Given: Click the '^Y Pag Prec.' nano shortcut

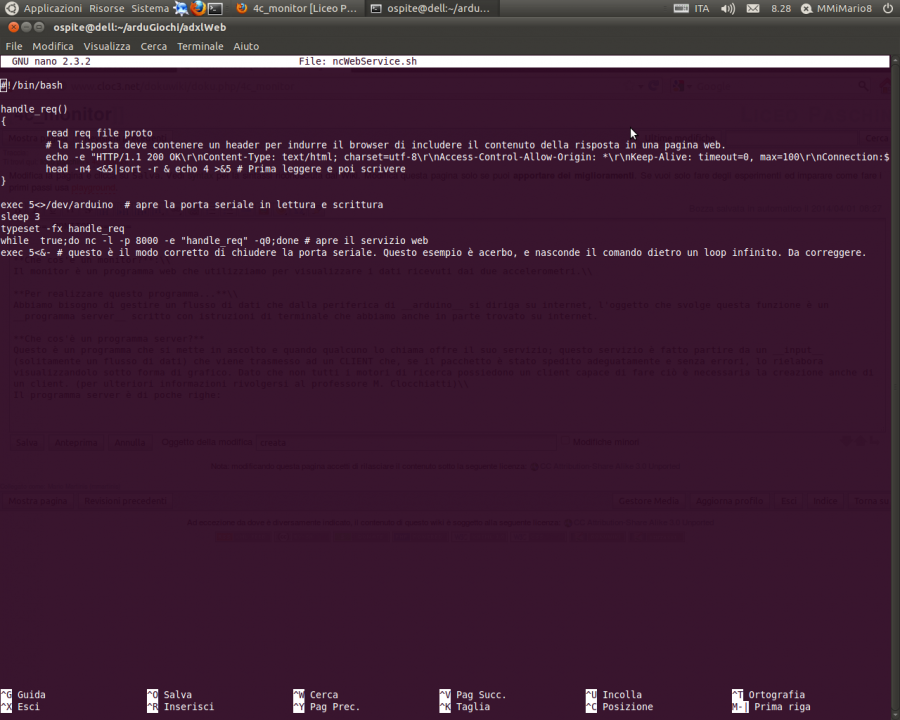Looking at the screenshot, I should 327,707.
